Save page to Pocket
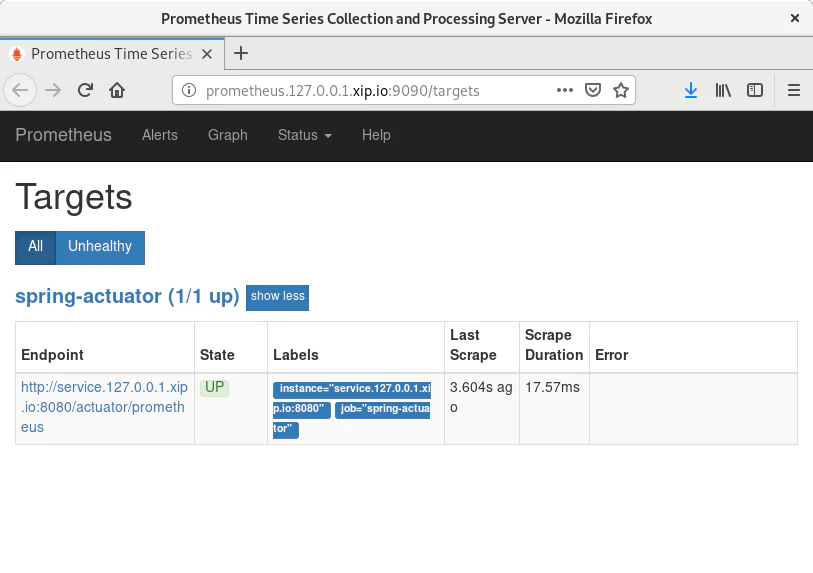The height and width of the screenshot is (573, 813). [592, 90]
